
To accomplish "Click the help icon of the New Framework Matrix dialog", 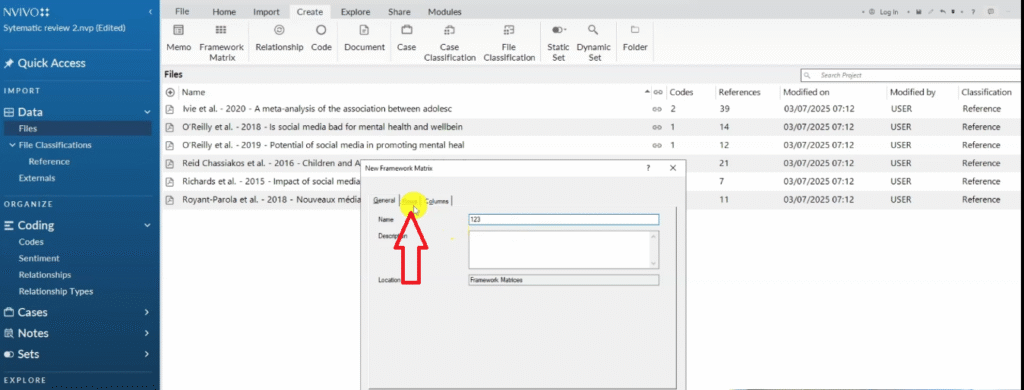I will [648, 168].
